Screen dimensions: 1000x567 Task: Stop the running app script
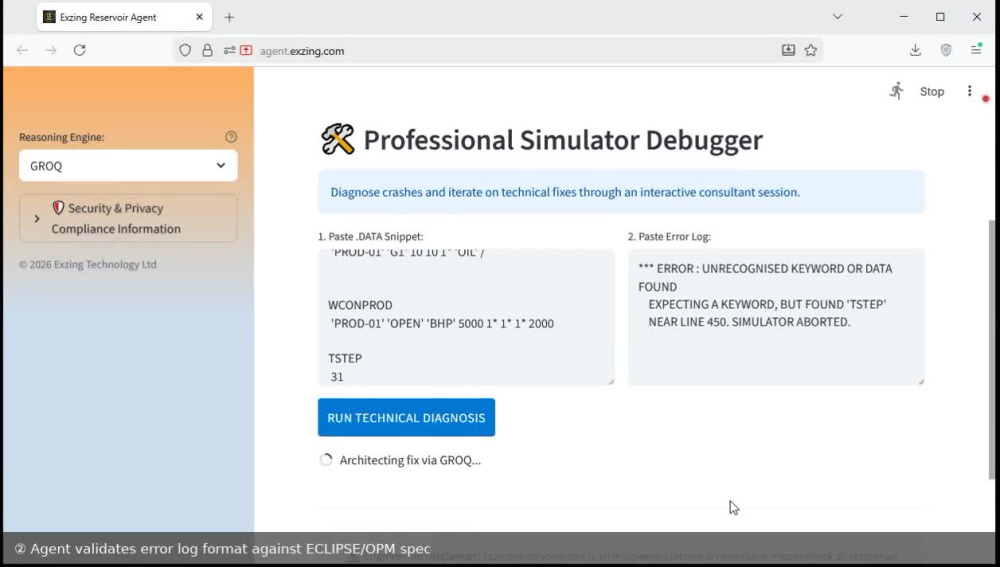(x=932, y=92)
